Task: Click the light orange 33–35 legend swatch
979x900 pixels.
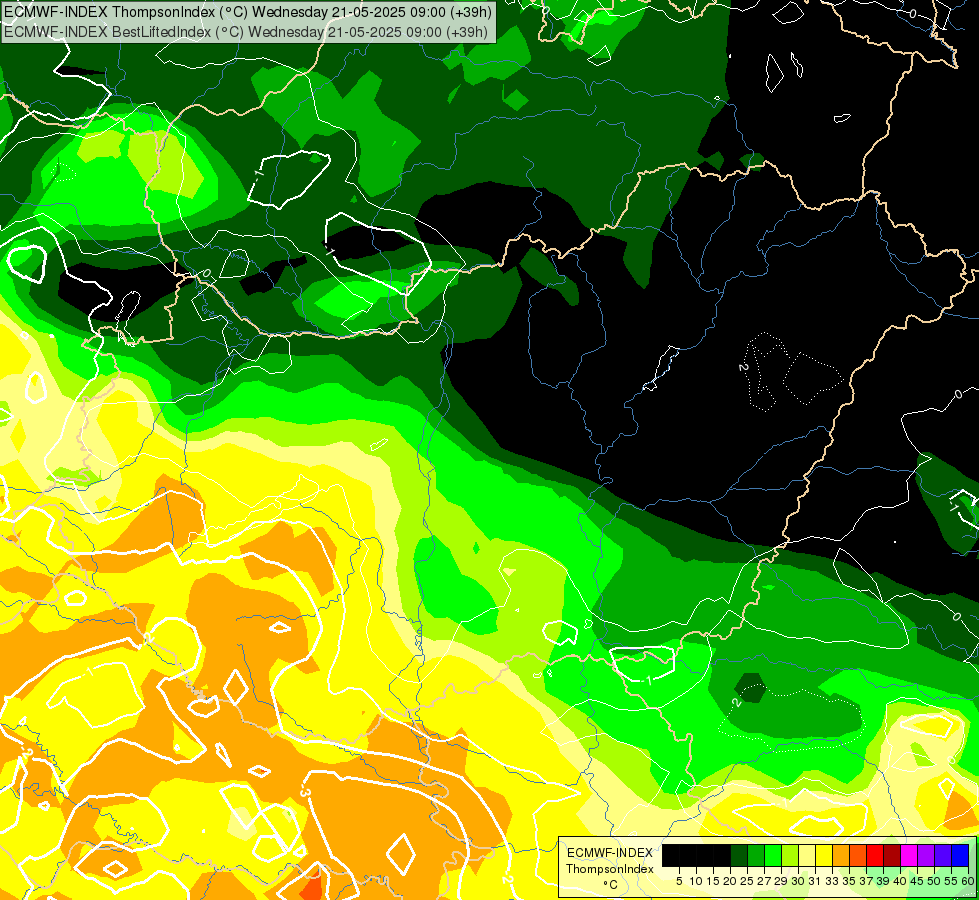Action: tap(841, 855)
